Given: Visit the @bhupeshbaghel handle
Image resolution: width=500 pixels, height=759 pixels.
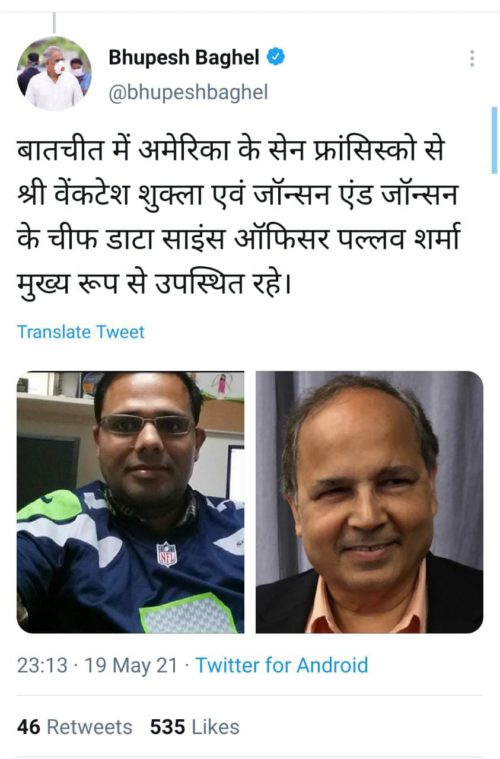Looking at the screenshot, I should tap(188, 92).
